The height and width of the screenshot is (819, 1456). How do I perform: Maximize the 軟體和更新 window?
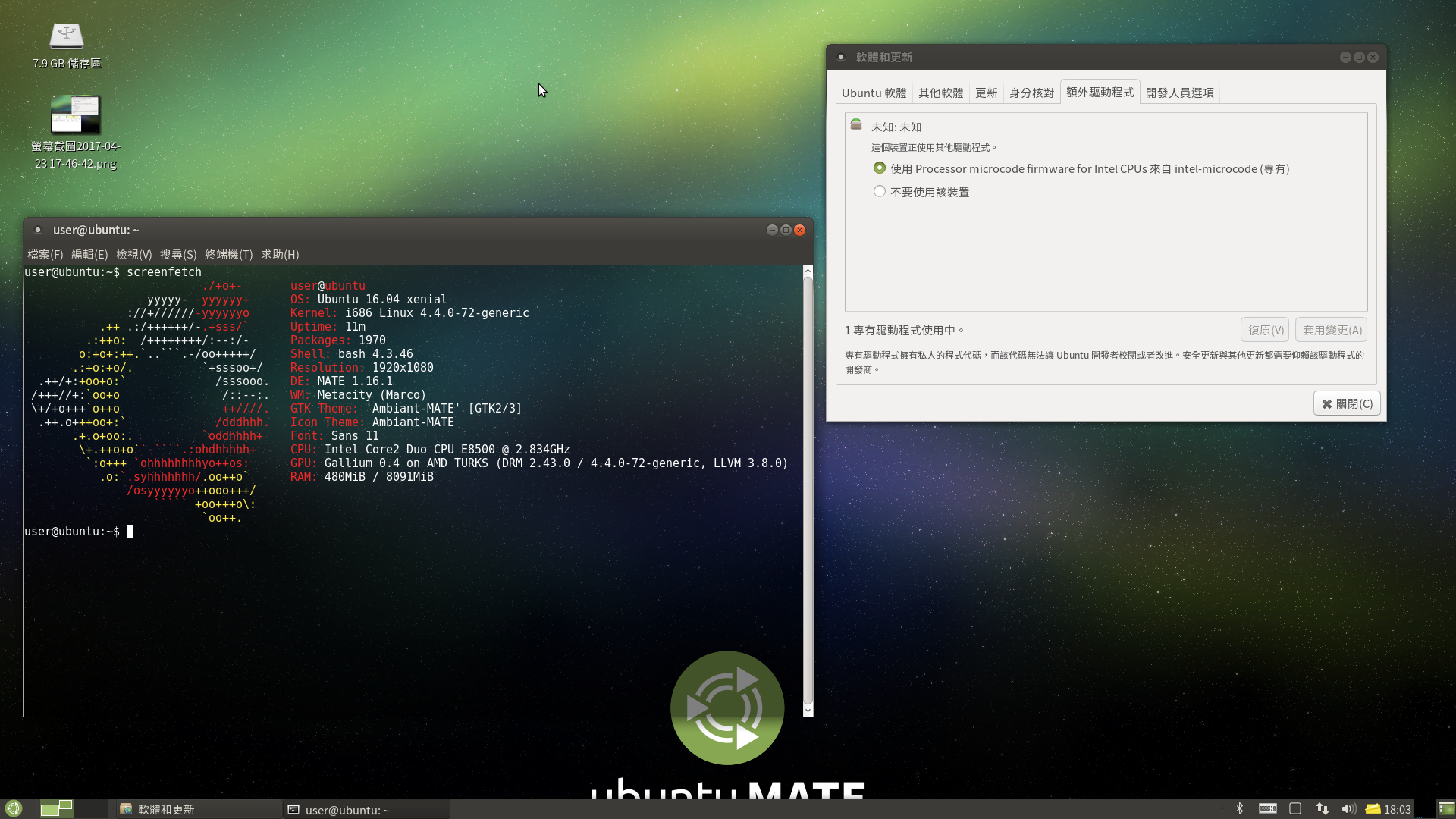click(x=1359, y=57)
